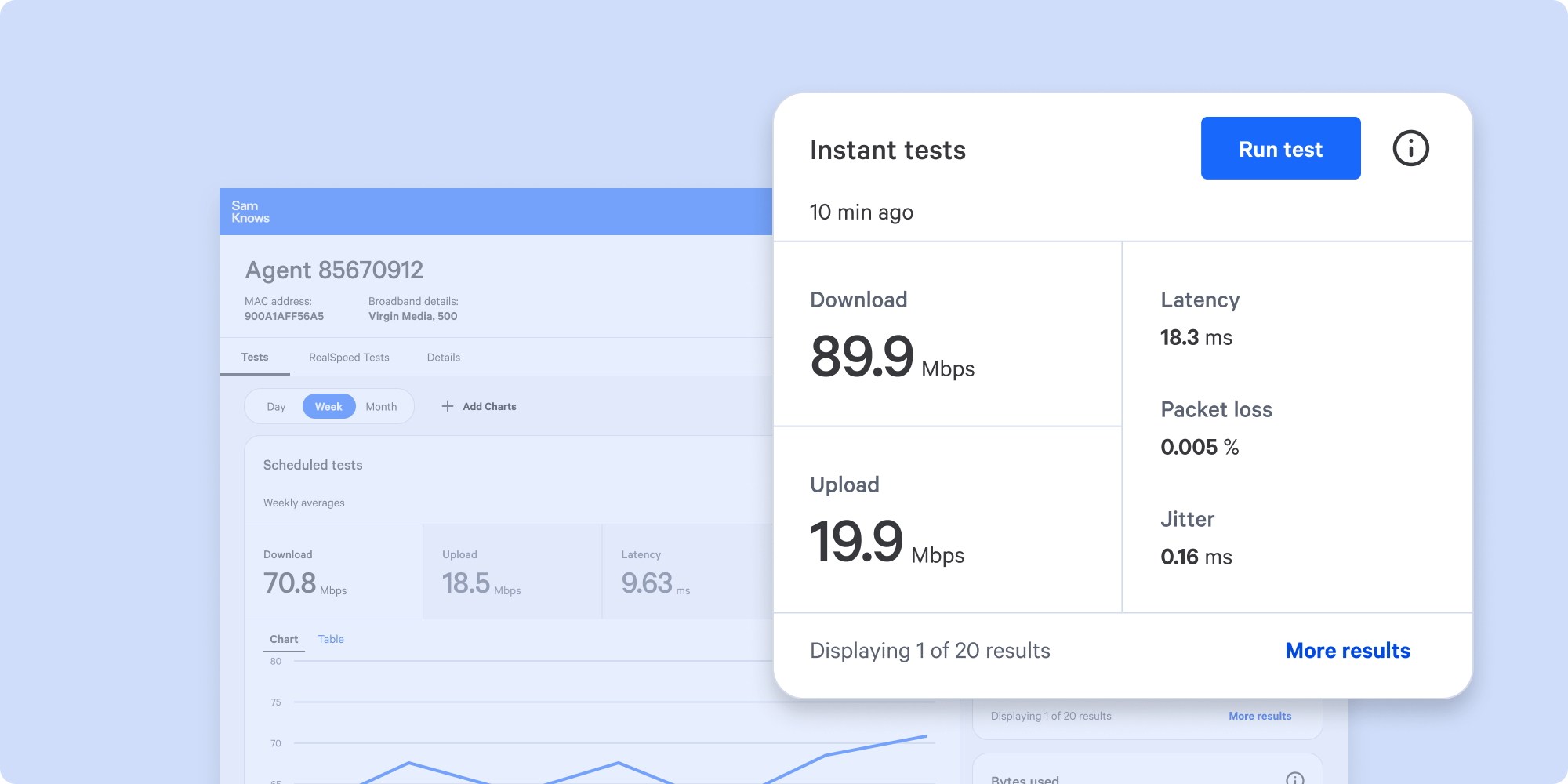The height and width of the screenshot is (784, 1568).
Task: Click the small More results link in background
Action: click(1260, 716)
